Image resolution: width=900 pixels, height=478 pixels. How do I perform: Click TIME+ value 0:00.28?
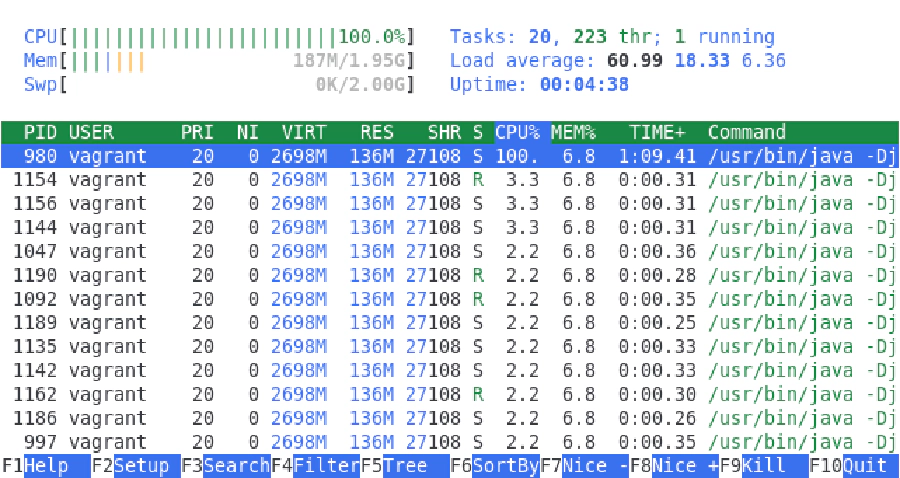point(657,275)
